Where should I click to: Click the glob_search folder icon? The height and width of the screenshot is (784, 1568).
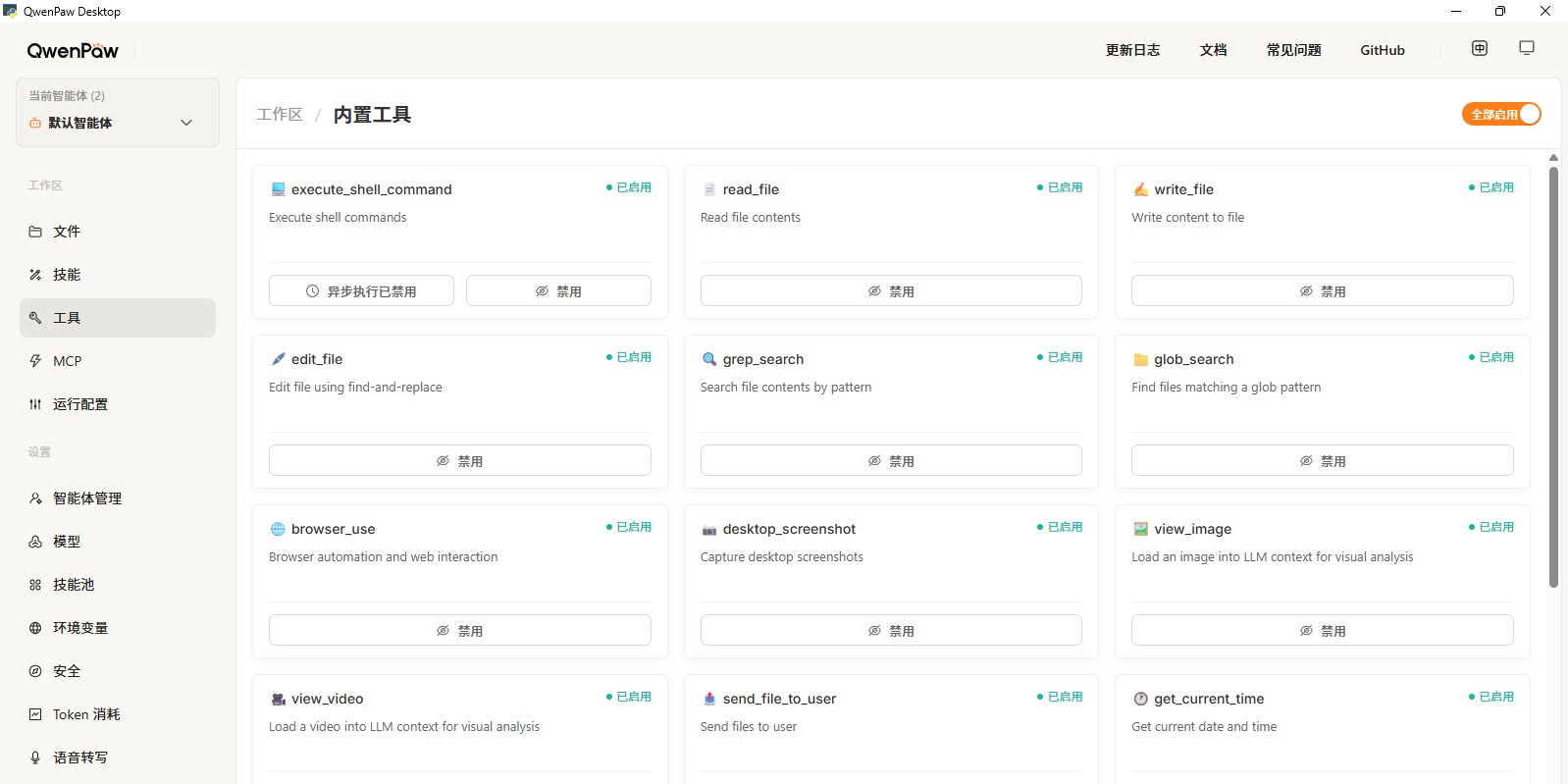(x=1141, y=359)
